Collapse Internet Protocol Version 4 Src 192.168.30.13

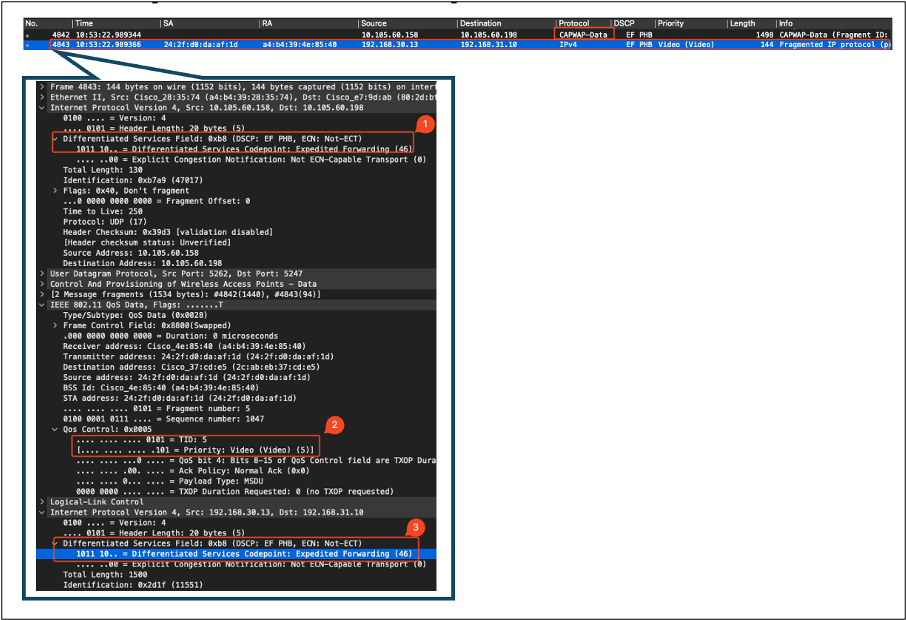pyautogui.click(x=42, y=513)
